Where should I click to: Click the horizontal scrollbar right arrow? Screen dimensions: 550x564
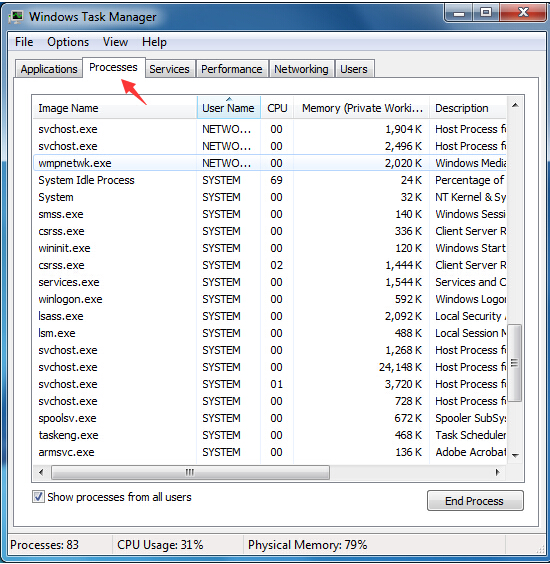coord(498,472)
